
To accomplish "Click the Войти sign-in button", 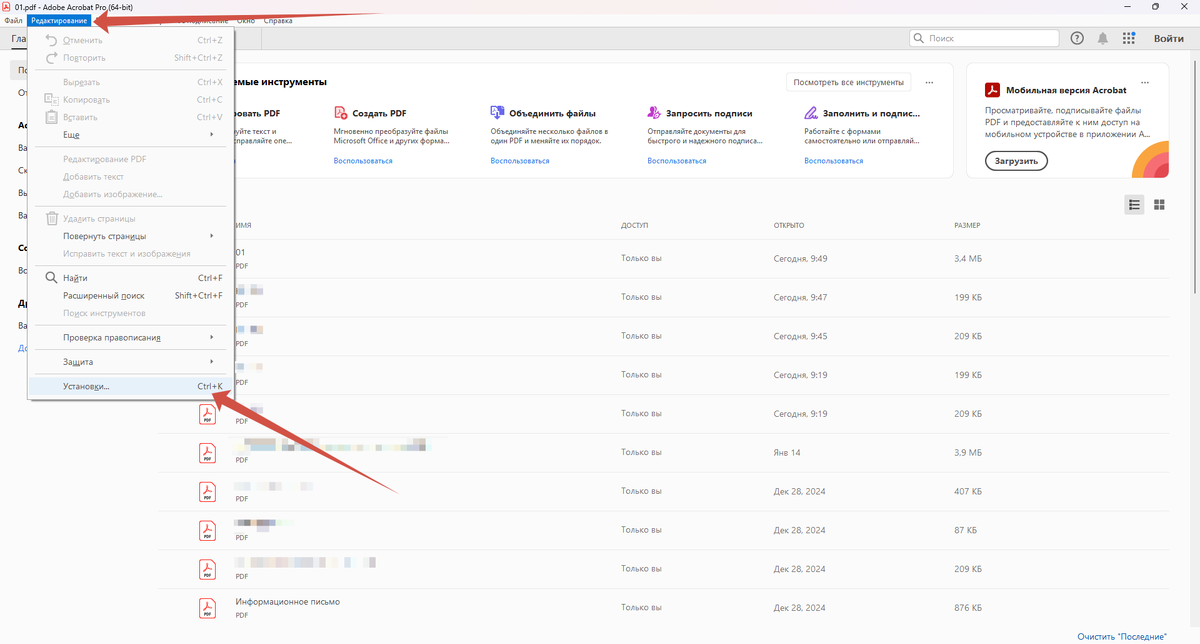I will pyautogui.click(x=1169, y=38).
